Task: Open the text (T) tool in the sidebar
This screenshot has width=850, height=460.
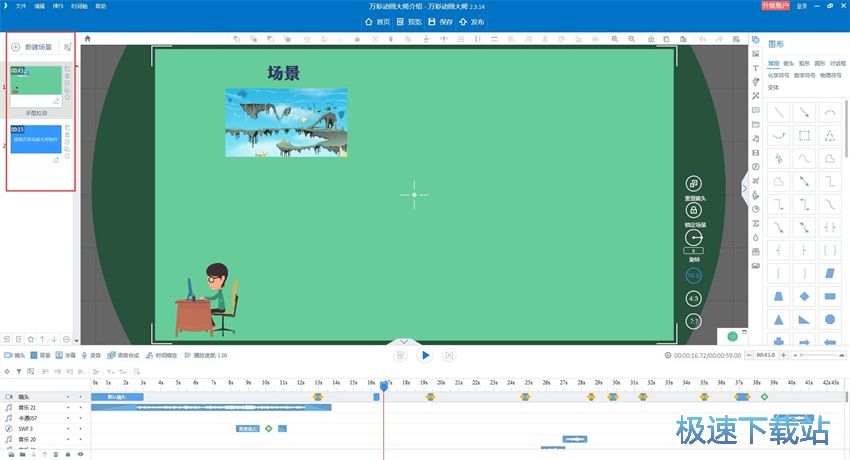Action: click(x=756, y=68)
